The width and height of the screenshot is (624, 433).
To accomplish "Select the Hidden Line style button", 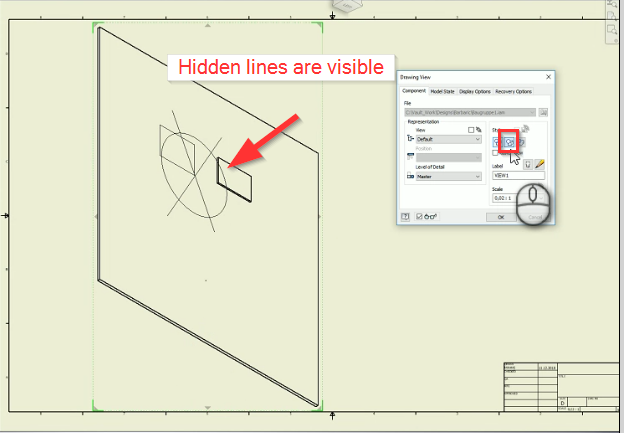I will [496, 142].
